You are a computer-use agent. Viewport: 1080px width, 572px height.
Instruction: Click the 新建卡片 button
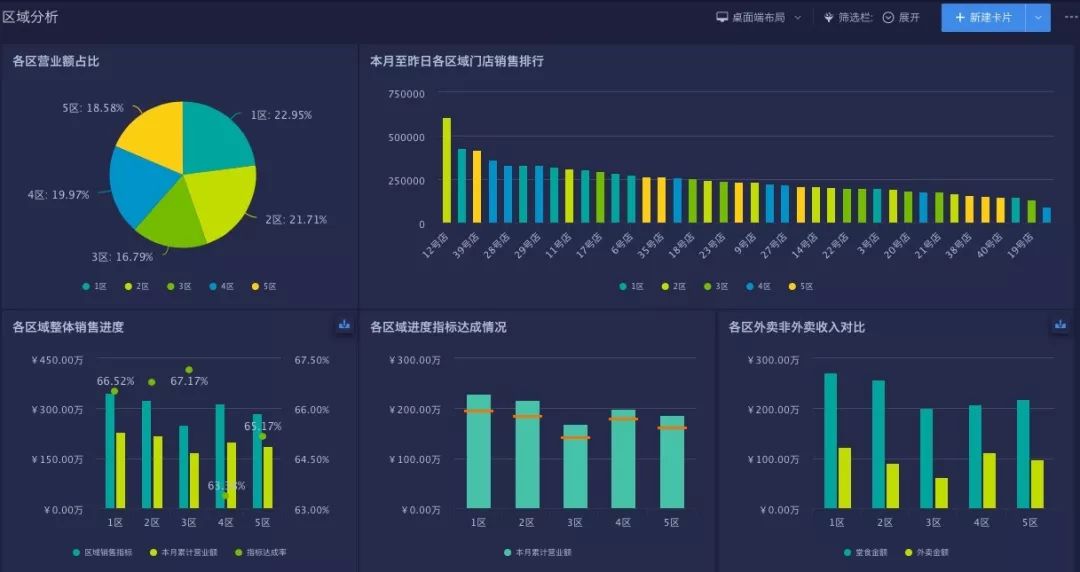pyautogui.click(x=984, y=18)
